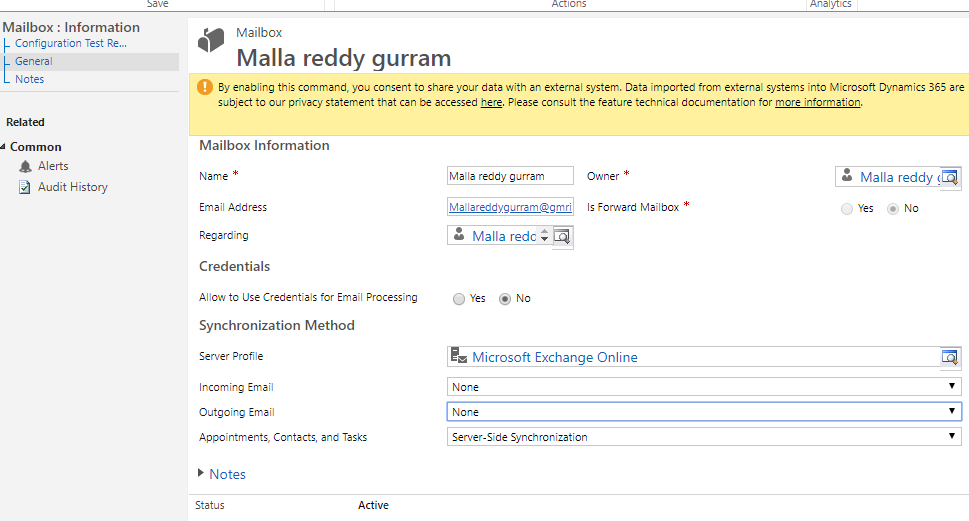Open the Incoming Email dropdown

pos(704,387)
